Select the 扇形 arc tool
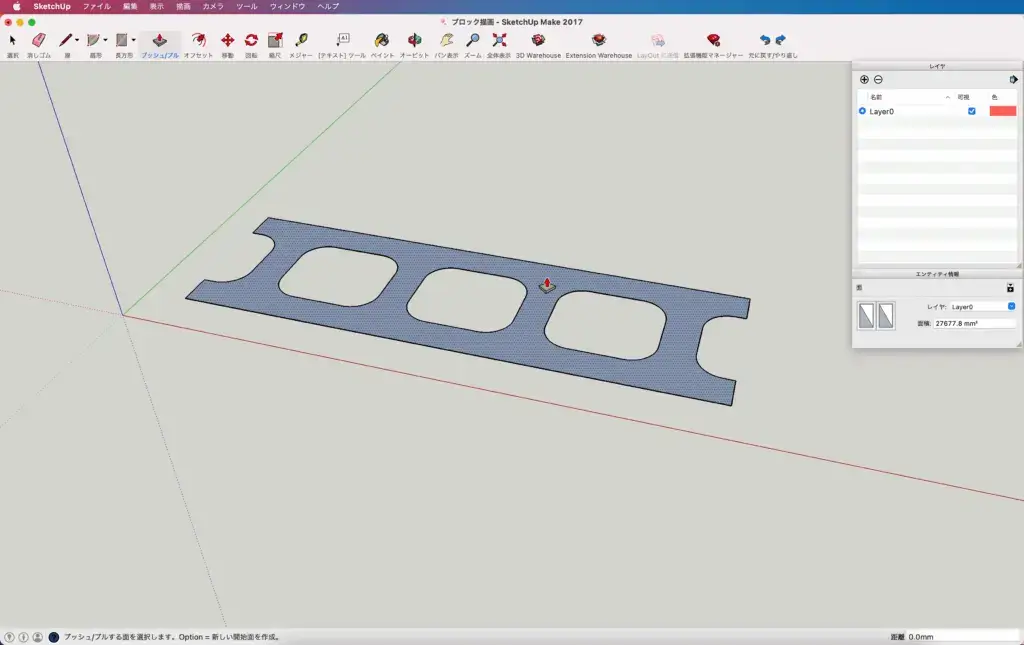 point(94,40)
